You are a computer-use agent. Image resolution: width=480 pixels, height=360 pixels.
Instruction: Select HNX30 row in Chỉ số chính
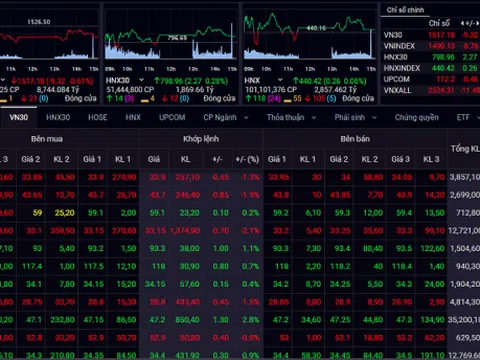coord(430,57)
